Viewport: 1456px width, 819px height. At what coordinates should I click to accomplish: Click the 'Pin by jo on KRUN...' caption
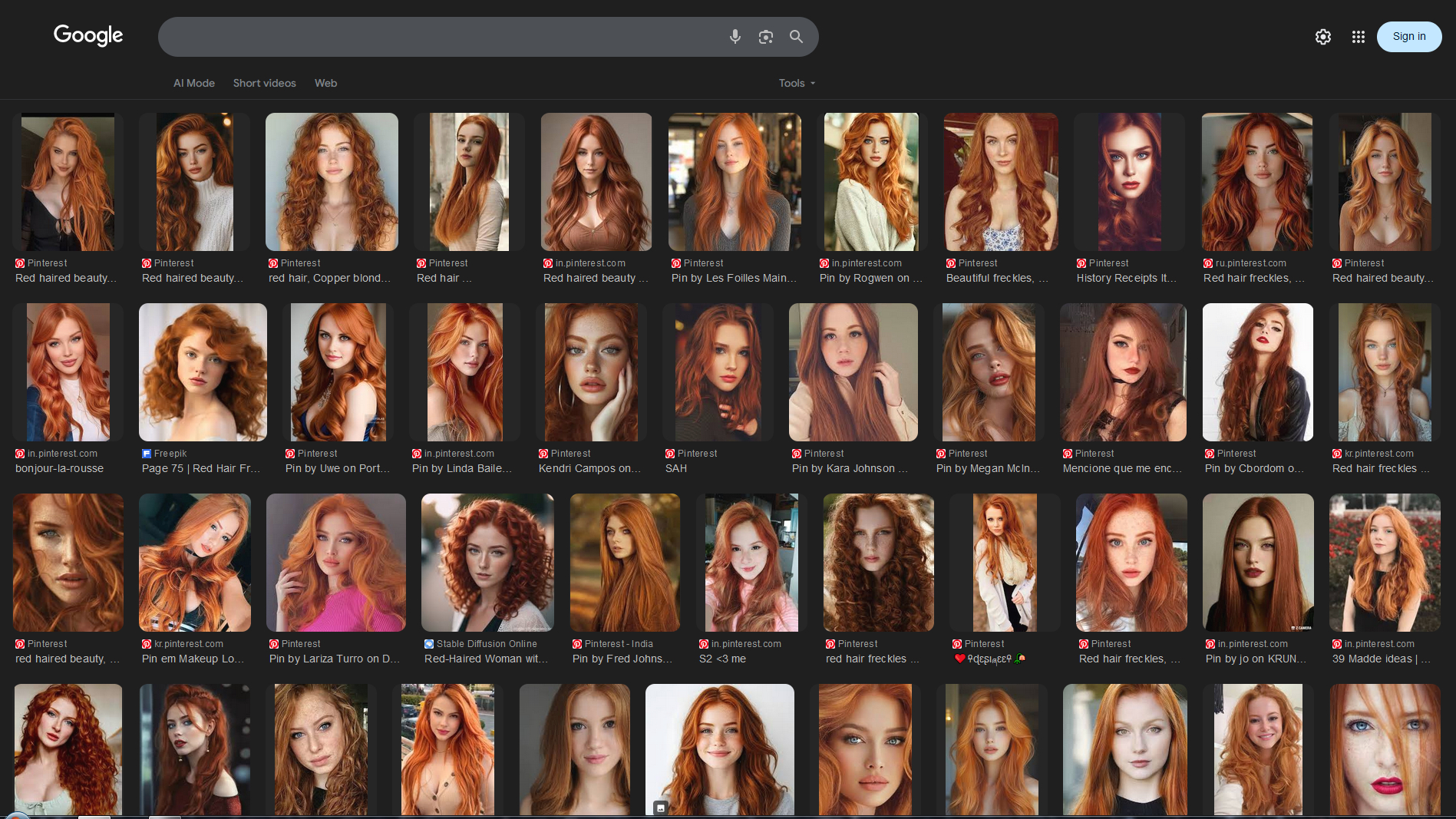point(1256,659)
